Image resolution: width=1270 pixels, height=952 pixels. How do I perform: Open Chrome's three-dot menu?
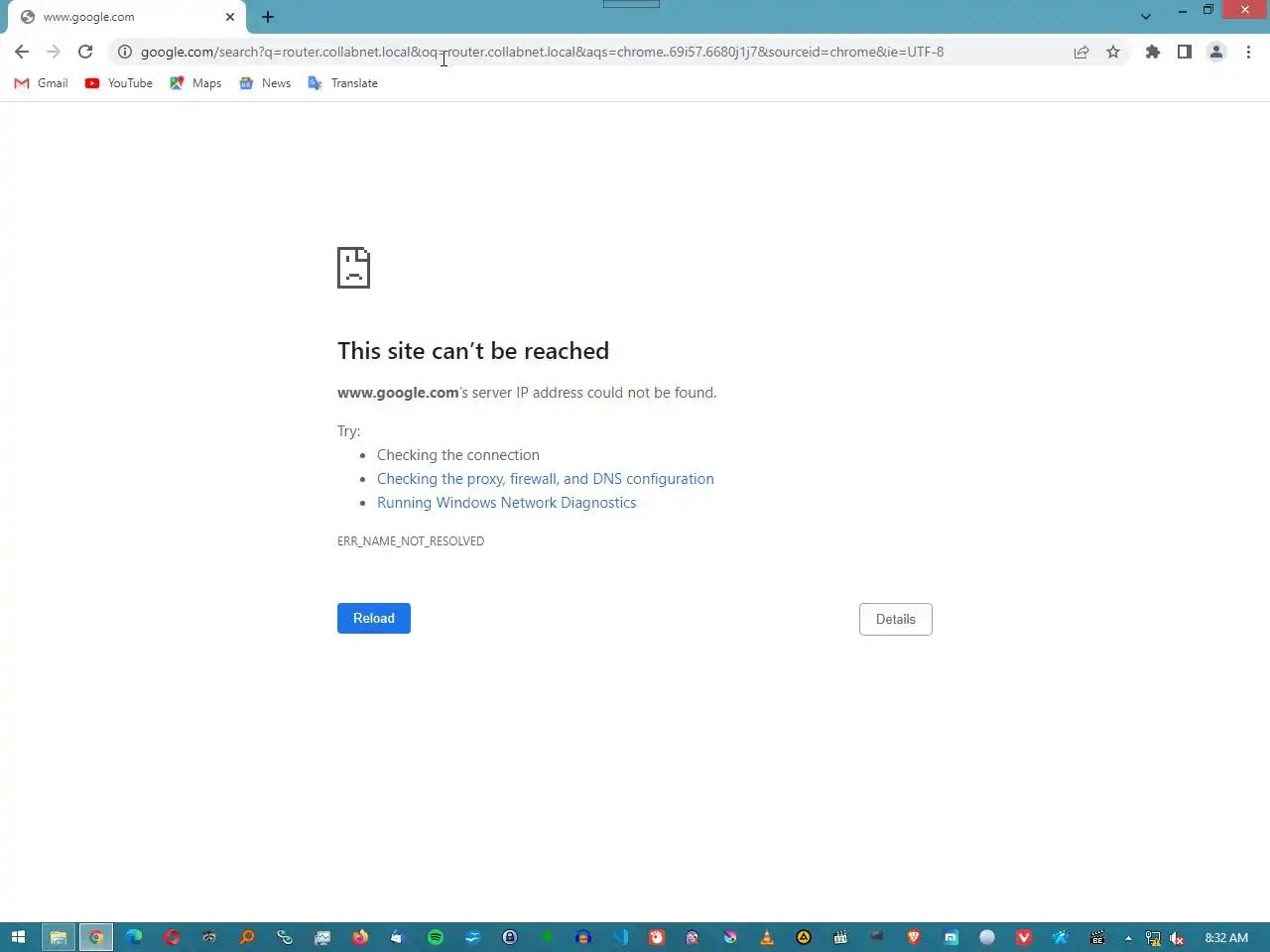click(1248, 52)
